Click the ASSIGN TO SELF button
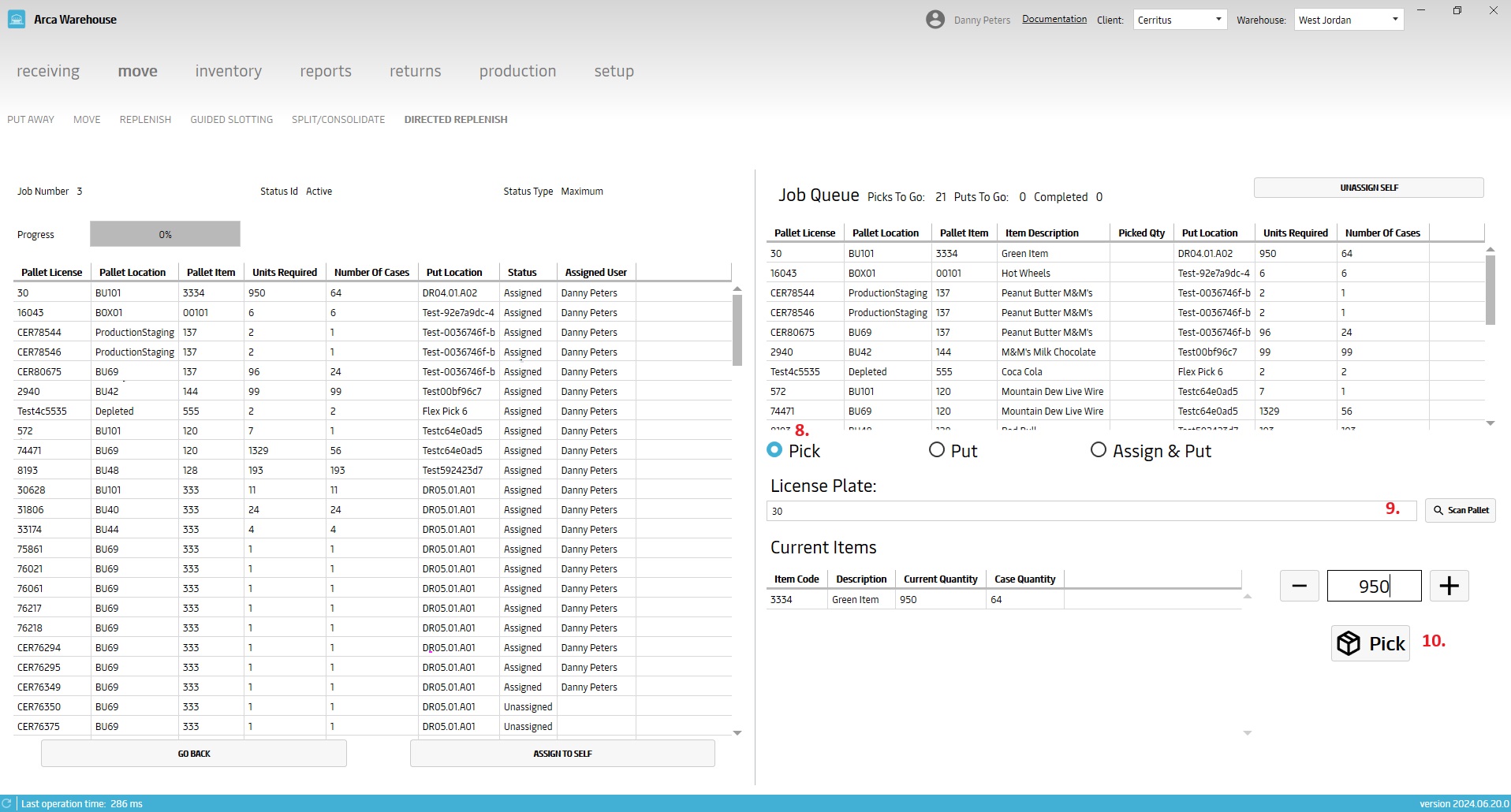The height and width of the screenshot is (812, 1511). pos(562,754)
